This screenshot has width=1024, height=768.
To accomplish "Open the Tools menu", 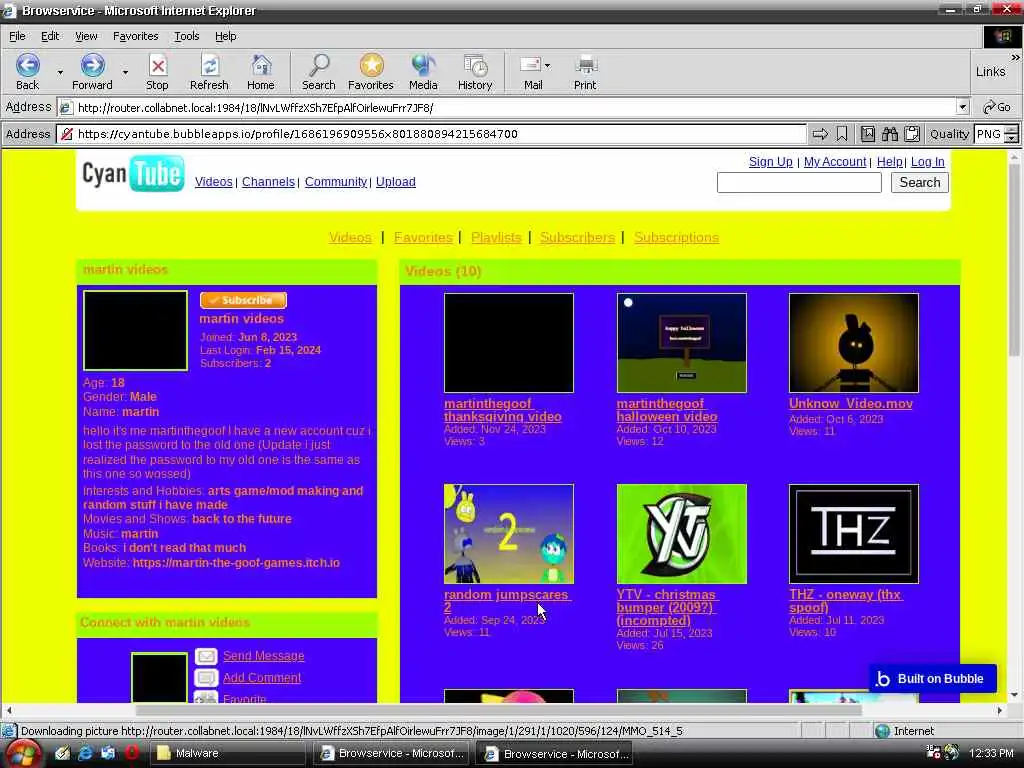I will point(186,37).
